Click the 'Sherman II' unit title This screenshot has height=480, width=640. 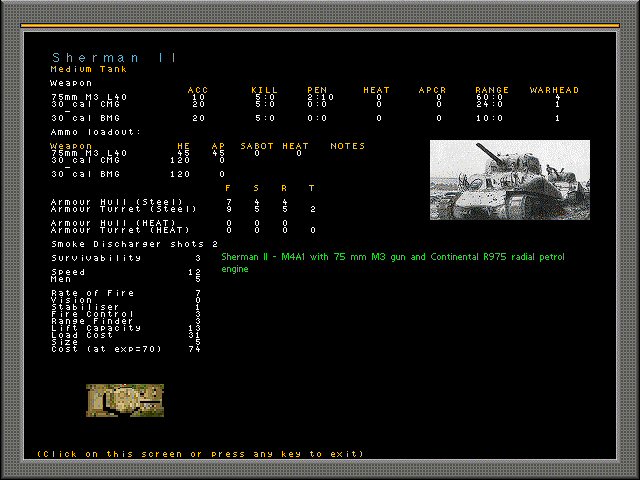pos(115,58)
